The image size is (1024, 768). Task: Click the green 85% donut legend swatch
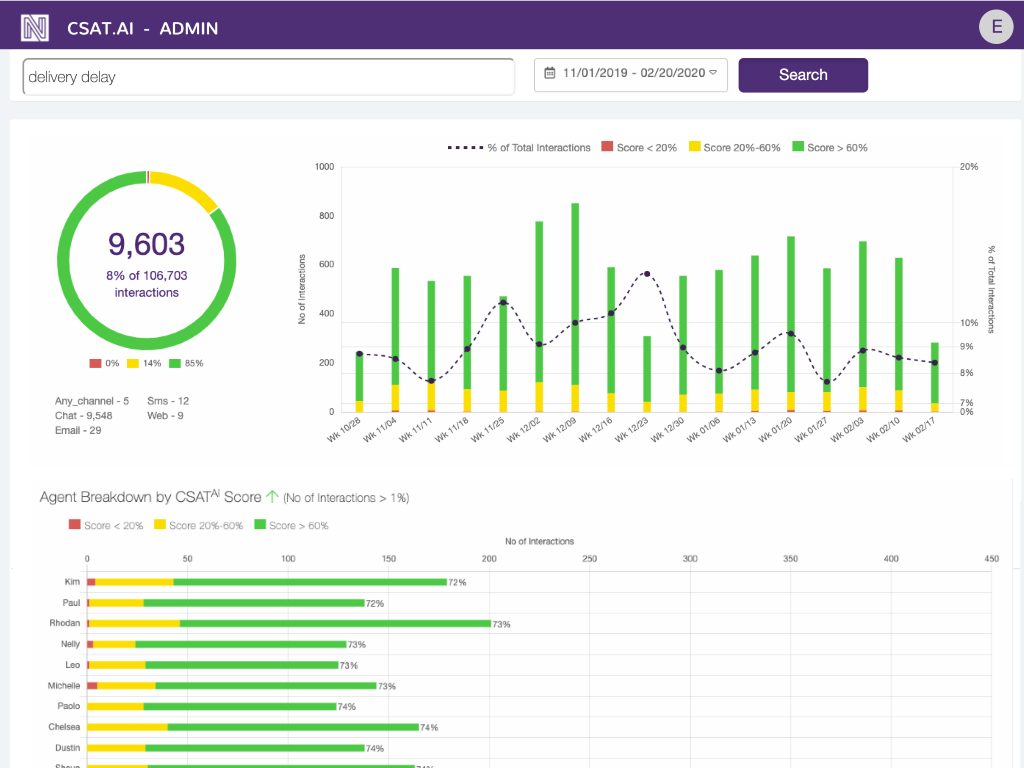175,363
